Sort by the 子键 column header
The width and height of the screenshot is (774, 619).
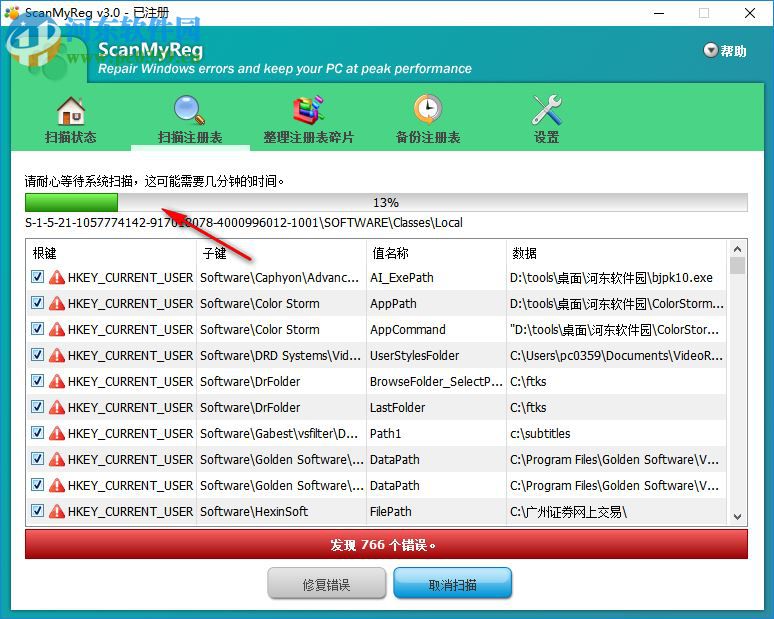tap(281, 253)
